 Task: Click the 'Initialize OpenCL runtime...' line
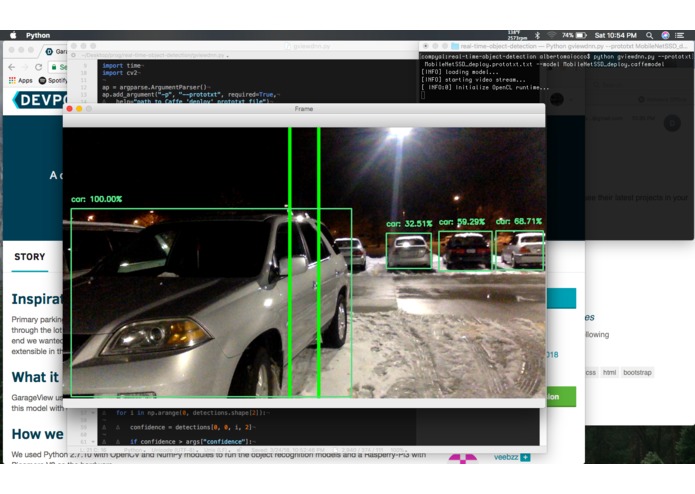(485, 87)
